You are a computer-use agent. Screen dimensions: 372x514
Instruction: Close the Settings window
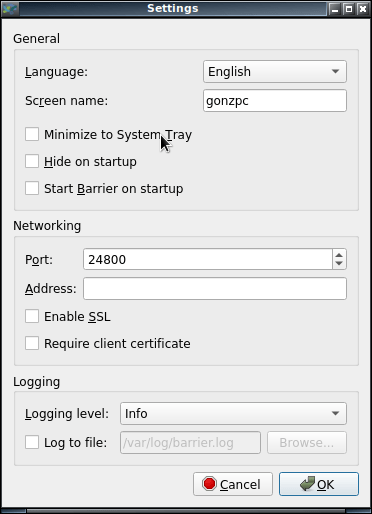pyautogui.click(x=362, y=9)
